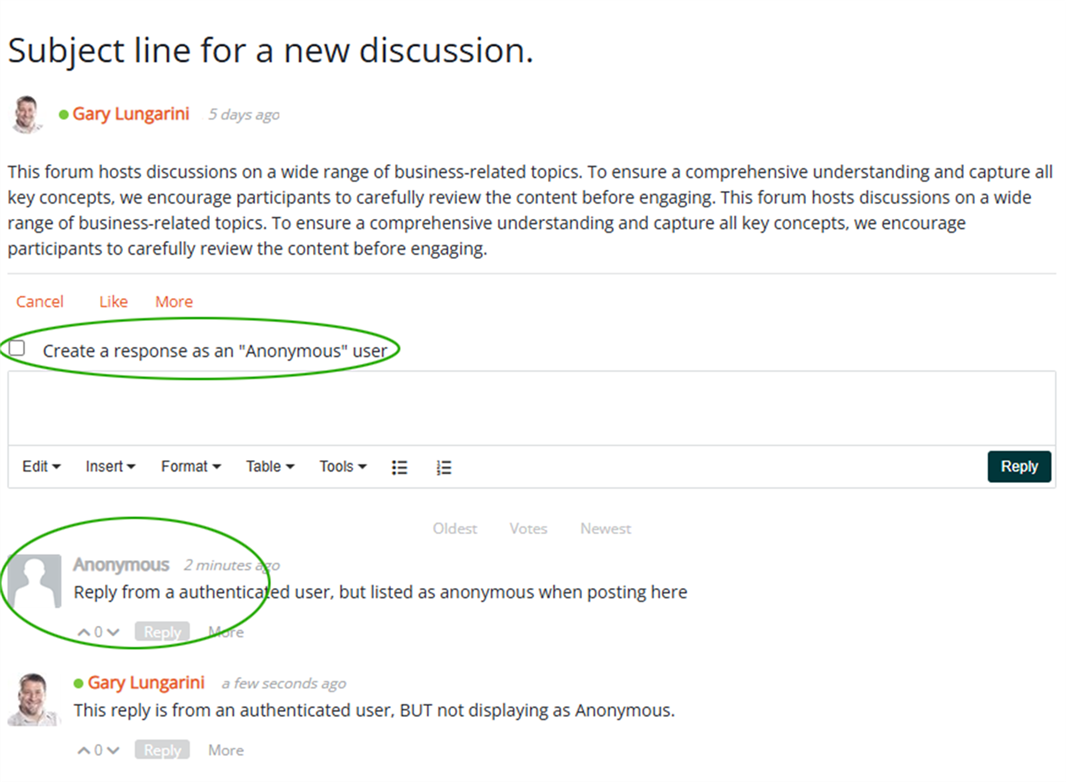
Task: Open Gary Lungarini's profile from his reply
Action: [146, 682]
